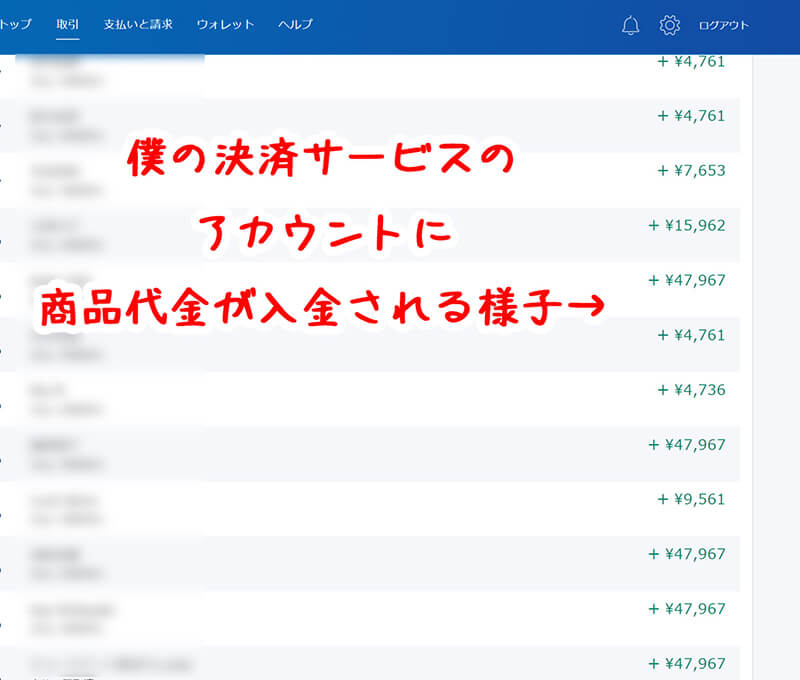Select the +¥15,962 transaction row
The image size is (800, 680).
point(686,226)
